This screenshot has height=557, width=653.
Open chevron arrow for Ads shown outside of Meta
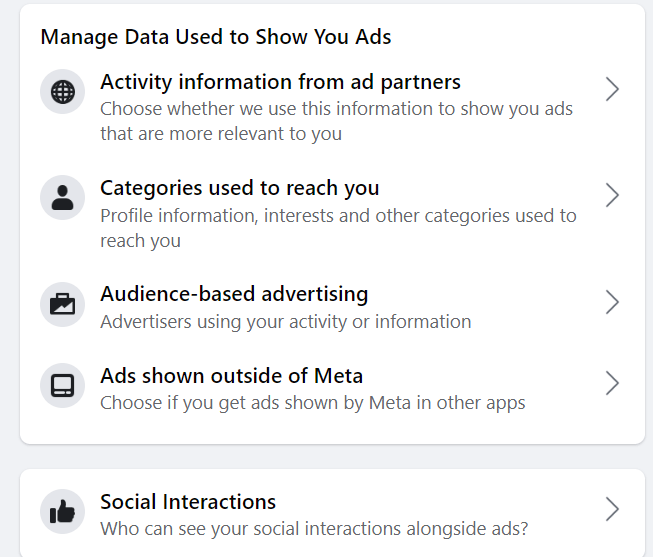click(x=613, y=383)
